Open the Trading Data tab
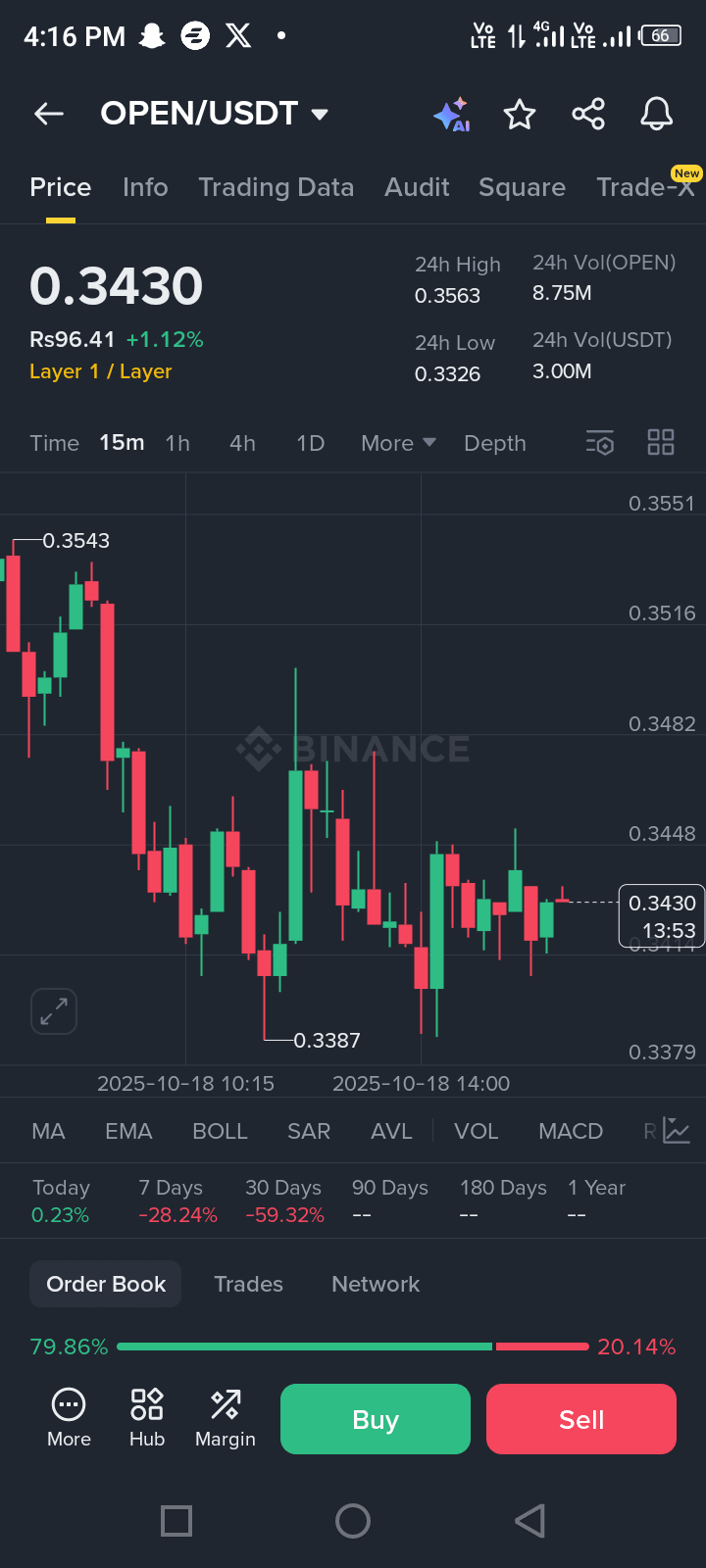This screenshot has height=1568, width=706. 277,187
